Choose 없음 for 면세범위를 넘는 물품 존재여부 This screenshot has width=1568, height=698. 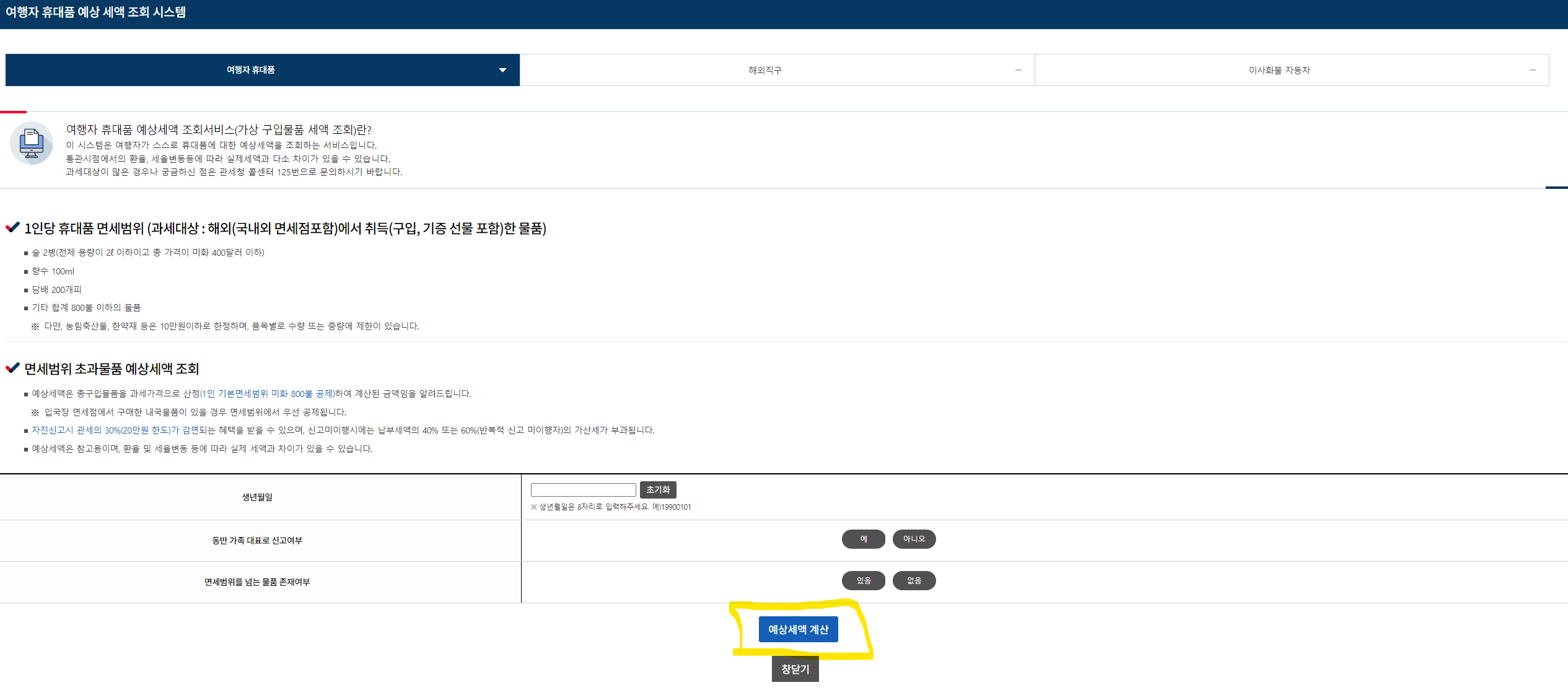tap(914, 580)
